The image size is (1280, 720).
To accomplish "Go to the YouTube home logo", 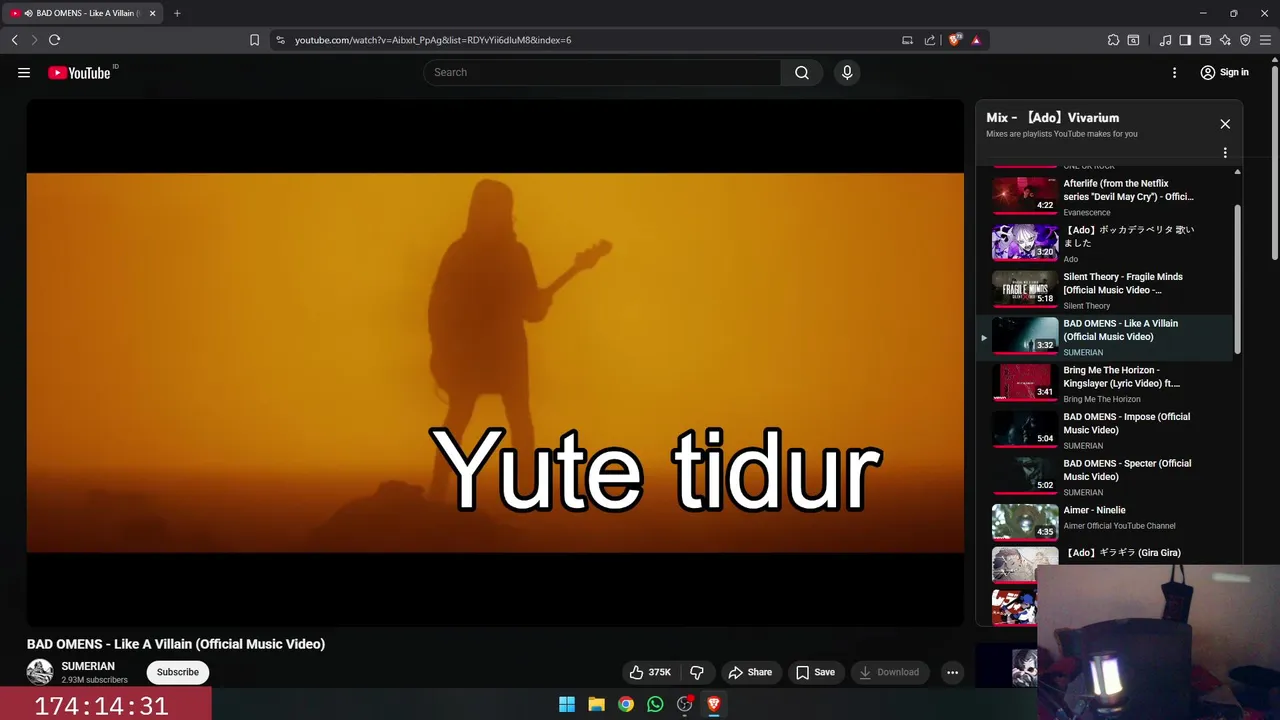I will 80,72.
